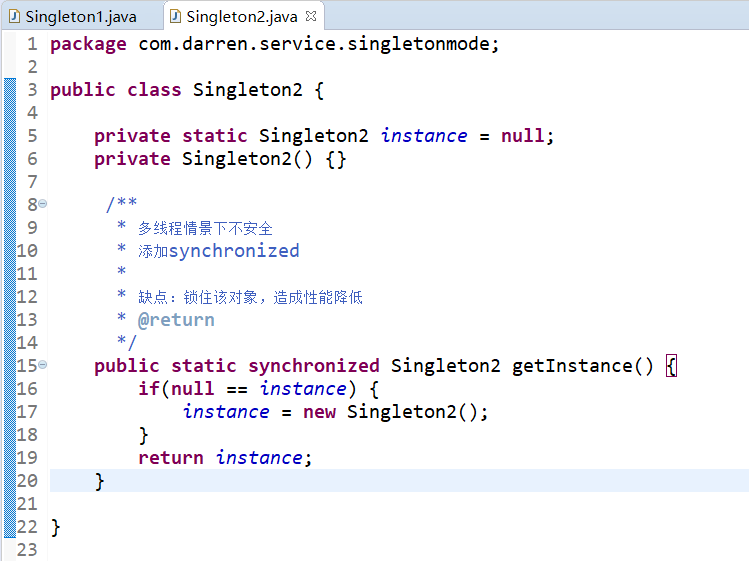Click the getInstance() method name
Image resolution: width=749 pixels, height=561 pixels.
tap(582, 366)
